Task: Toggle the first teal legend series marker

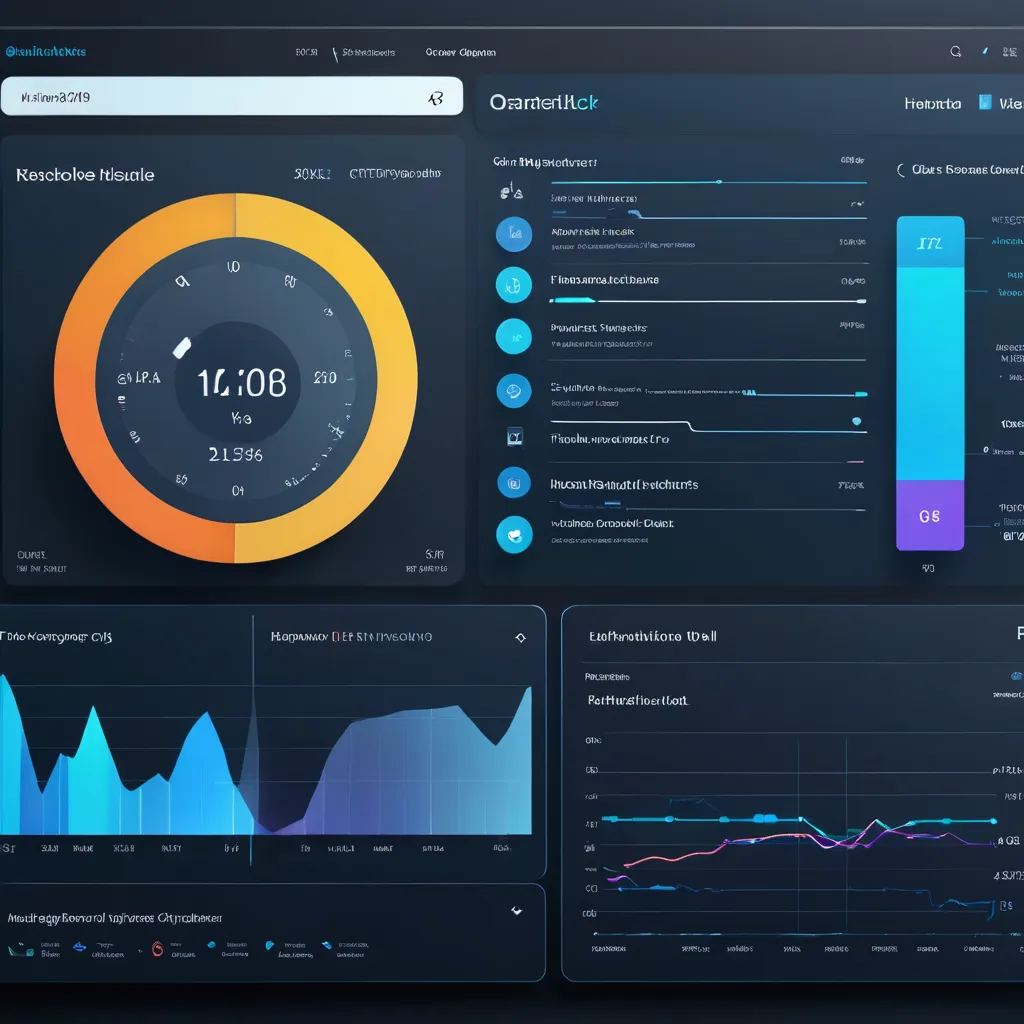Action: (x=20, y=948)
